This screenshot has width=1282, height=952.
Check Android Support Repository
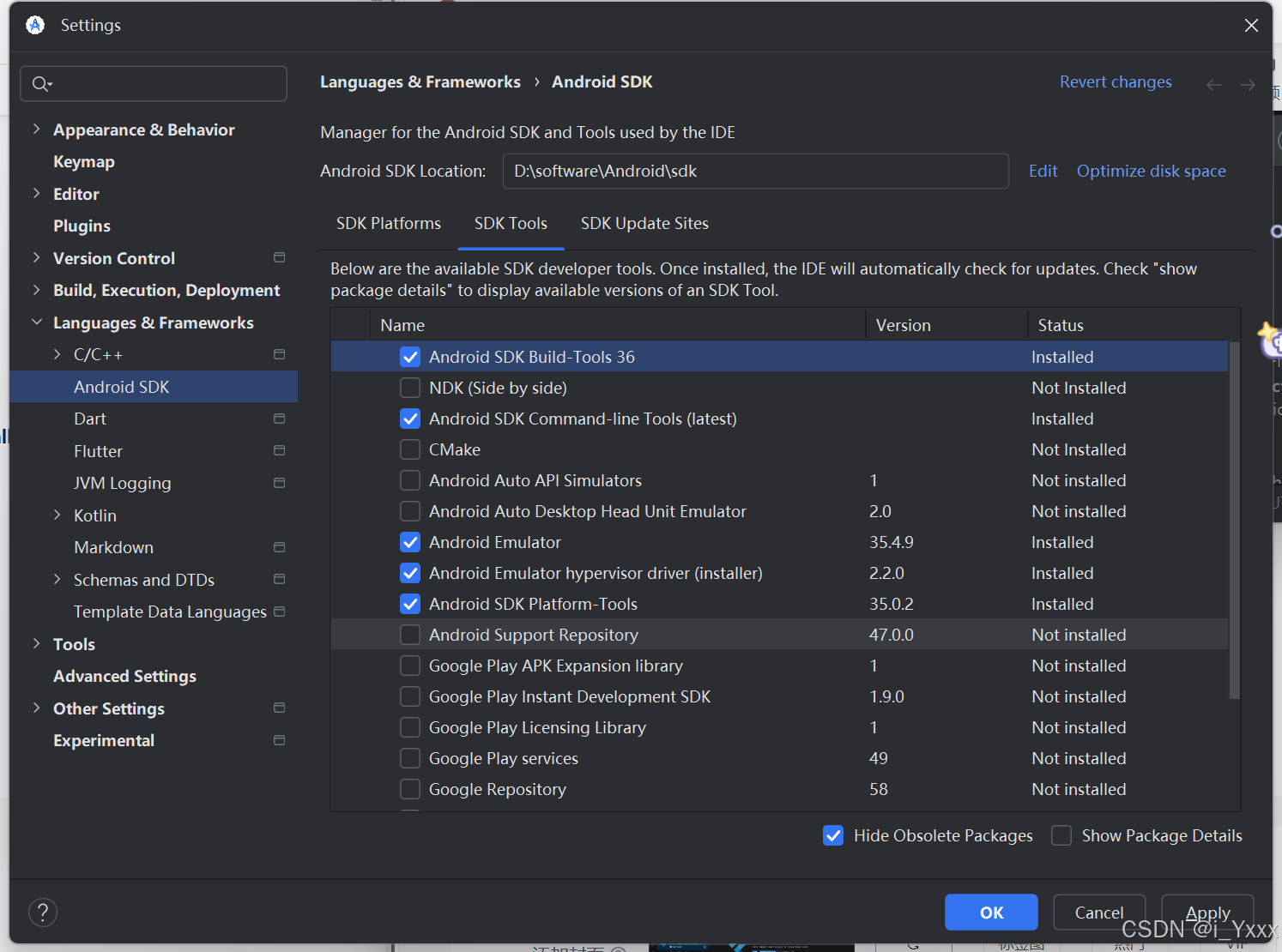point(410,635)
